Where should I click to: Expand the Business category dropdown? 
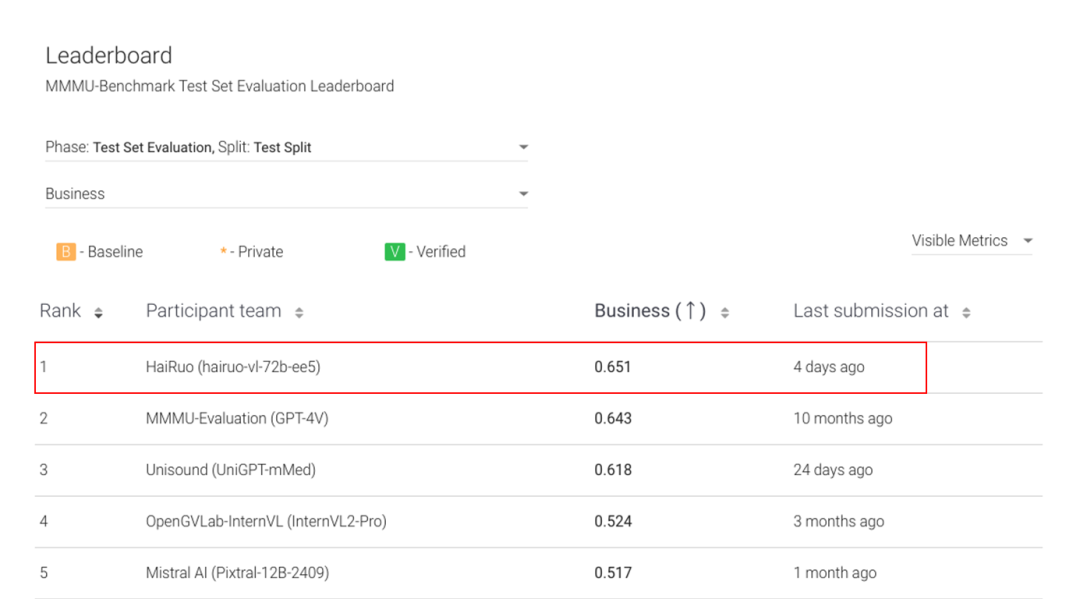click(x=286, y=194)
